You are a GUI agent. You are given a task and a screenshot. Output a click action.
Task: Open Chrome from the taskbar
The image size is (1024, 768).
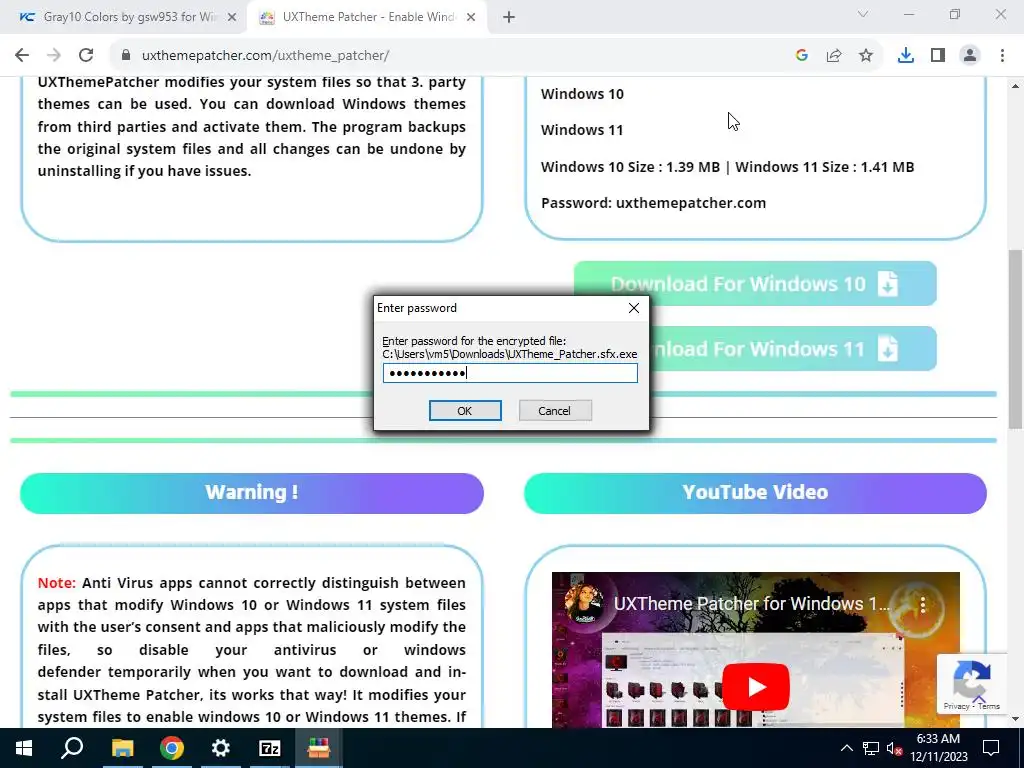[x=172, y=748]
